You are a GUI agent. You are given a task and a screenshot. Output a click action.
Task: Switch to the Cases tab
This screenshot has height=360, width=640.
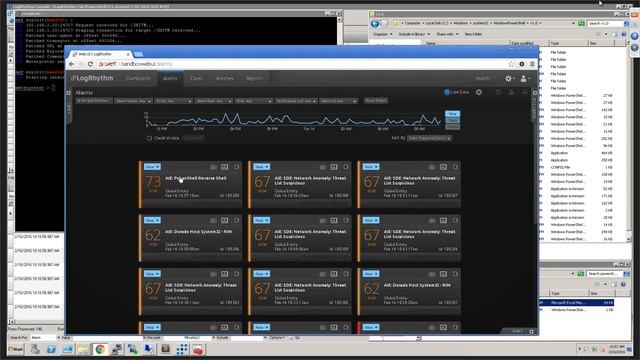(x=196, y=78)
